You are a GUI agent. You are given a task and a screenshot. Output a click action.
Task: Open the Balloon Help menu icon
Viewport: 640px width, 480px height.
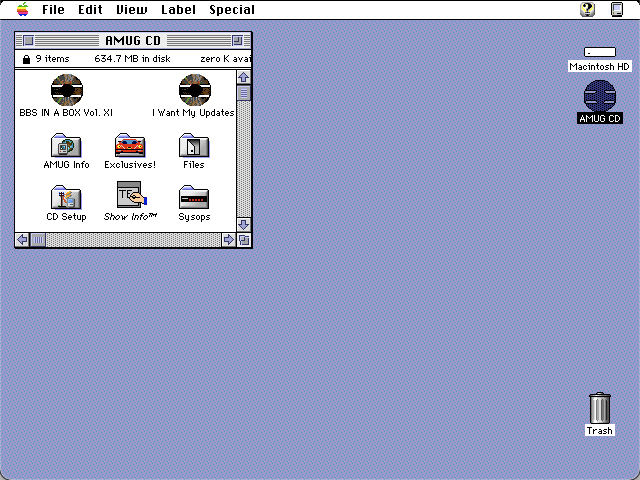587,9
